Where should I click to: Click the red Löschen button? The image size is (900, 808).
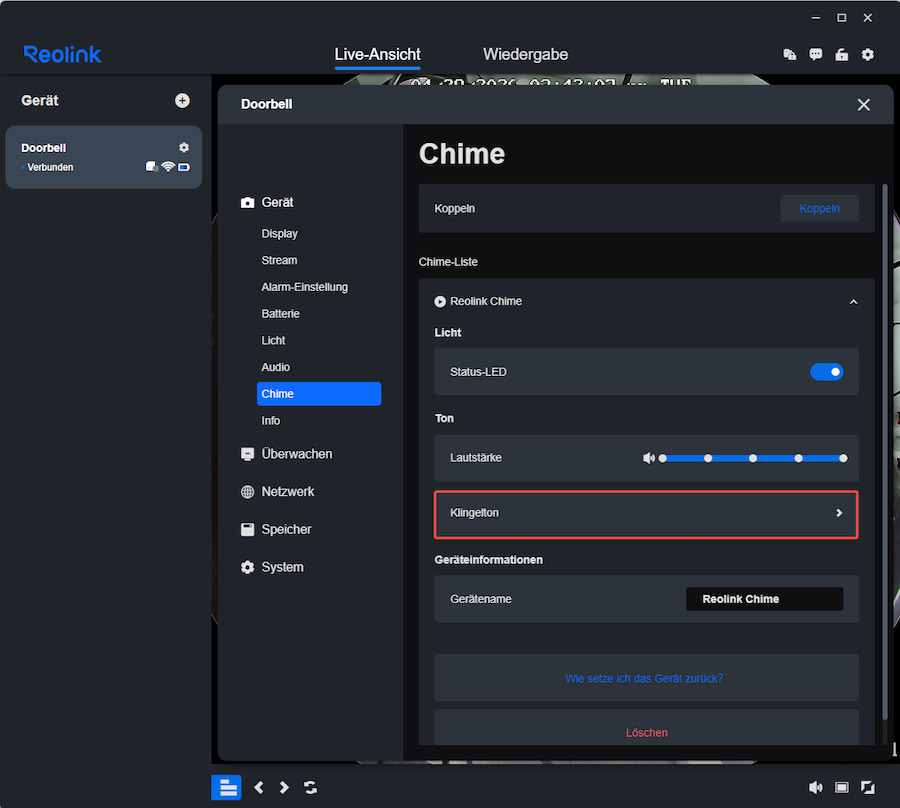tap(646, 733)
